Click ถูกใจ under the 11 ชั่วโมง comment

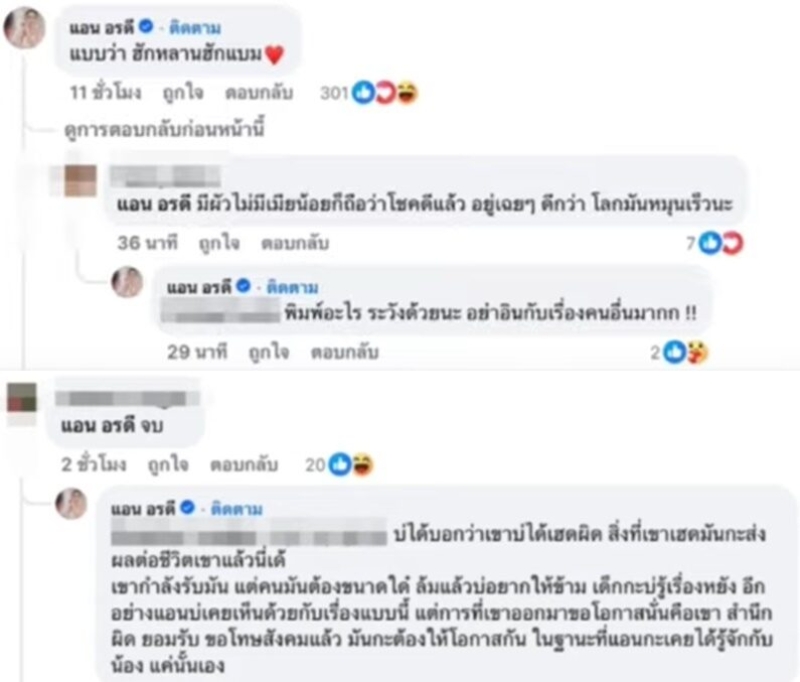click(183, 93)
